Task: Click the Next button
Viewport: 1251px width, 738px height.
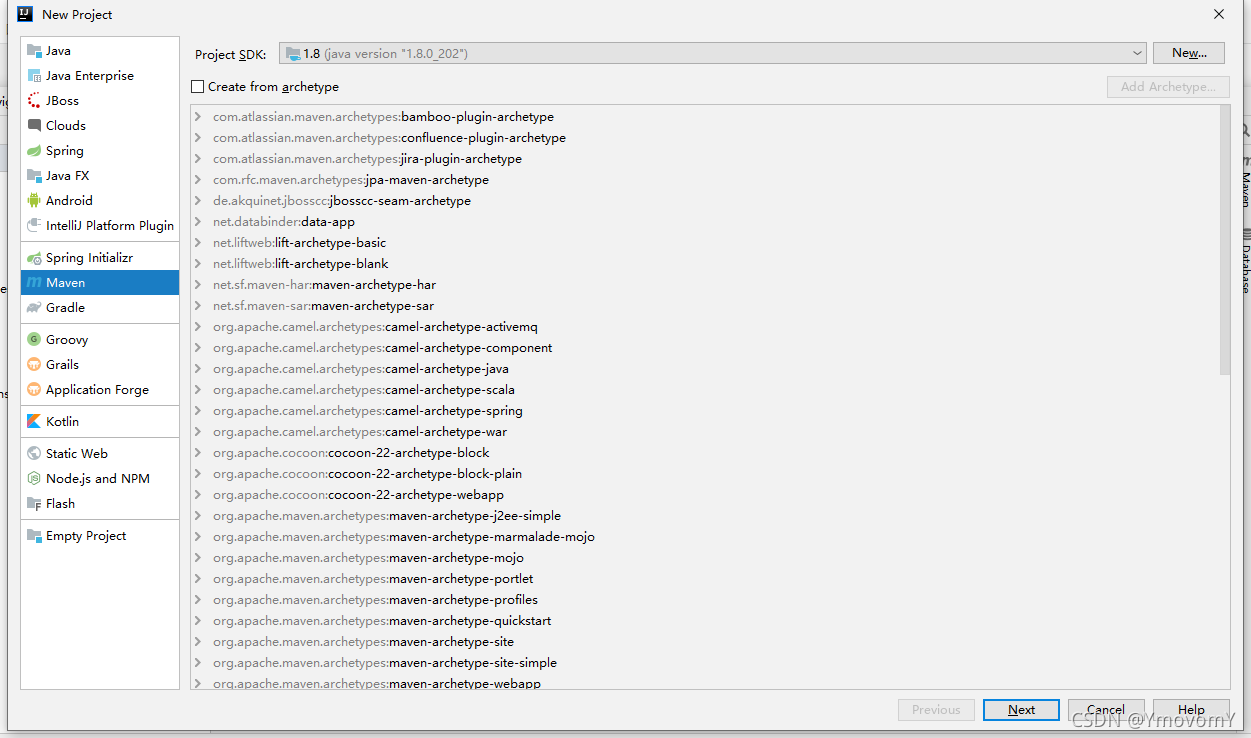Action: tap(1021, 710)
